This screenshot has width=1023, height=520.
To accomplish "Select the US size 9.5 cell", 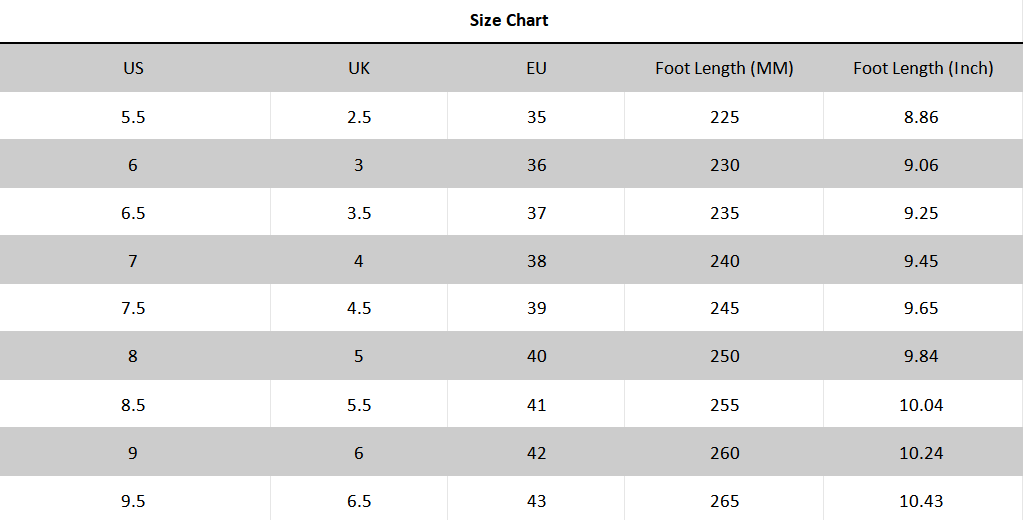I will point(133,501).
